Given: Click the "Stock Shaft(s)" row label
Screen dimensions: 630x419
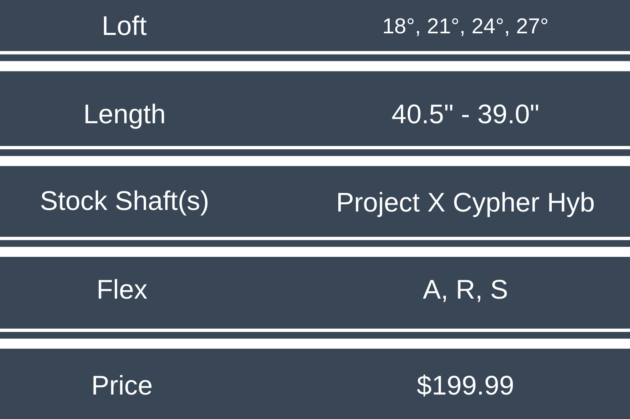Looking at the screenshot, I should [x=124, y=201].
